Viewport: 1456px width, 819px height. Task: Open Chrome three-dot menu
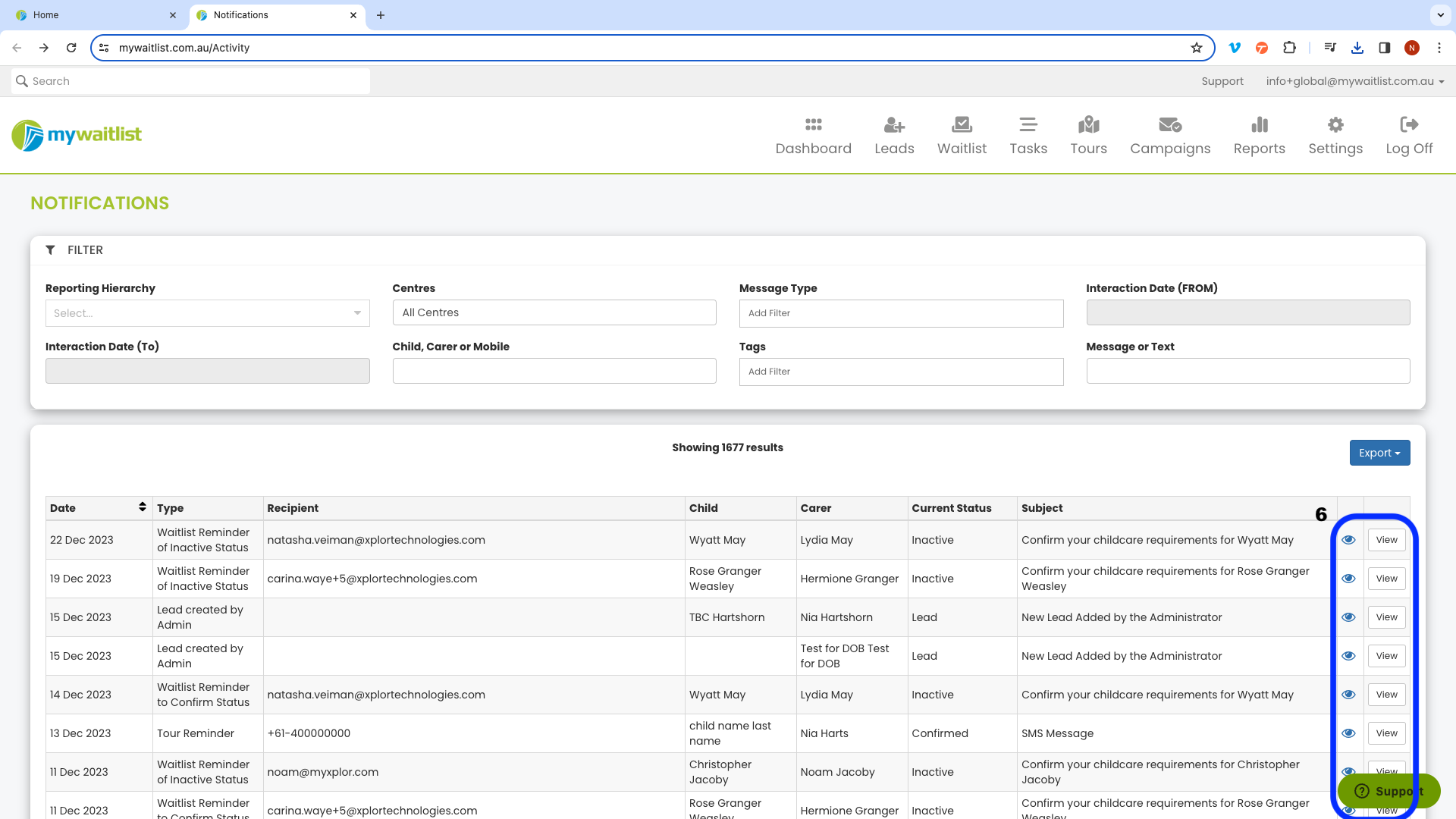click(x=1439, y=48)
